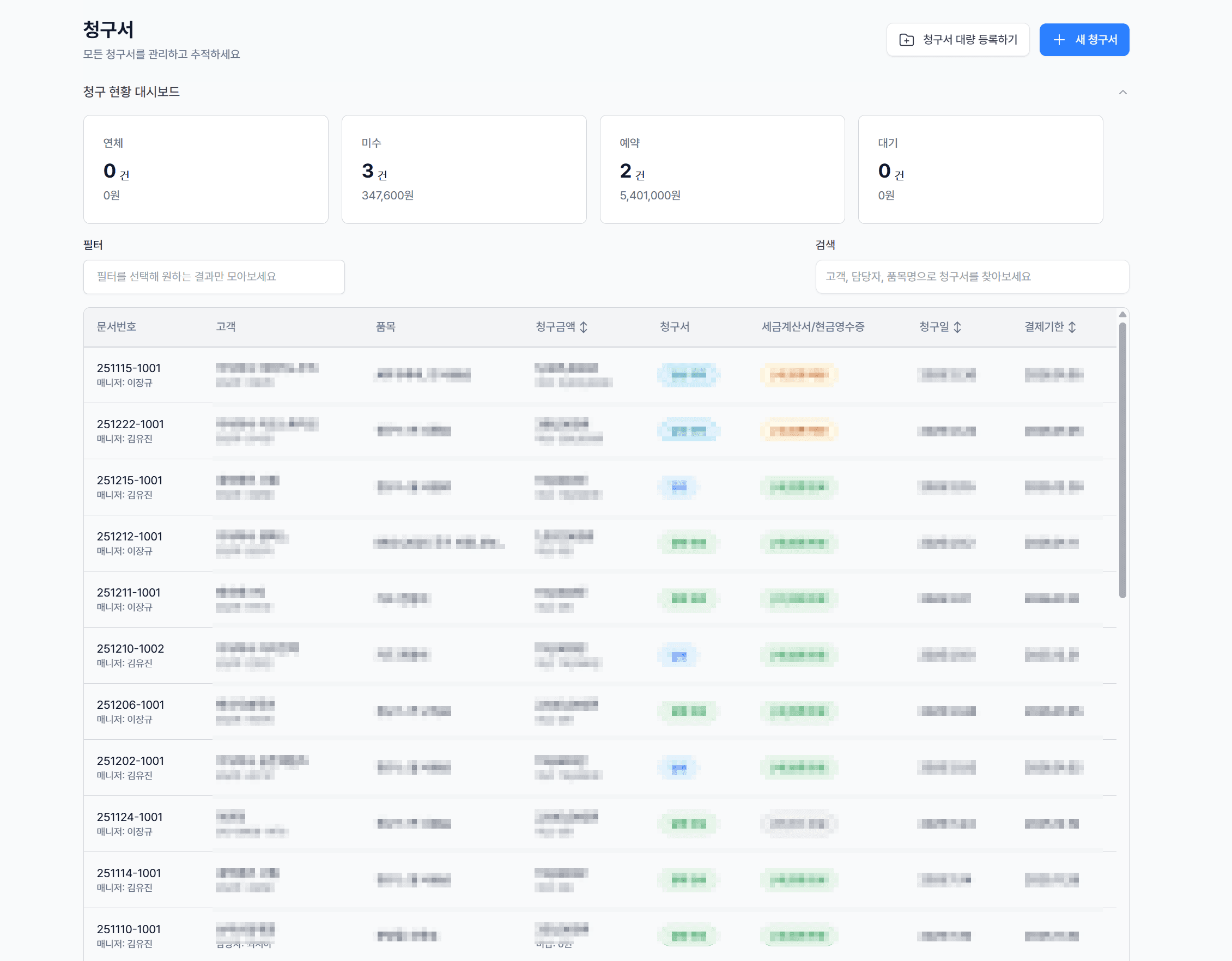
Task: Click the 문서번호 column header
Action: tap(116, 326)
